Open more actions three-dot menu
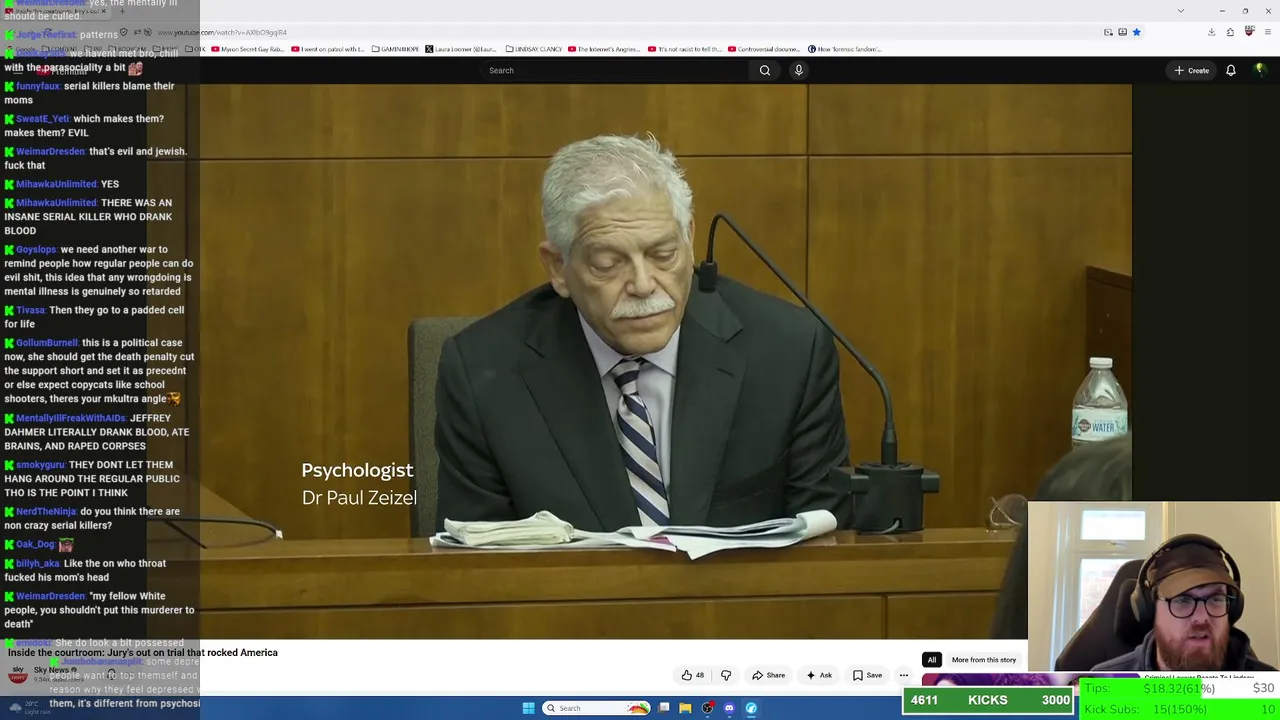1280x720 pixels. 904,675
